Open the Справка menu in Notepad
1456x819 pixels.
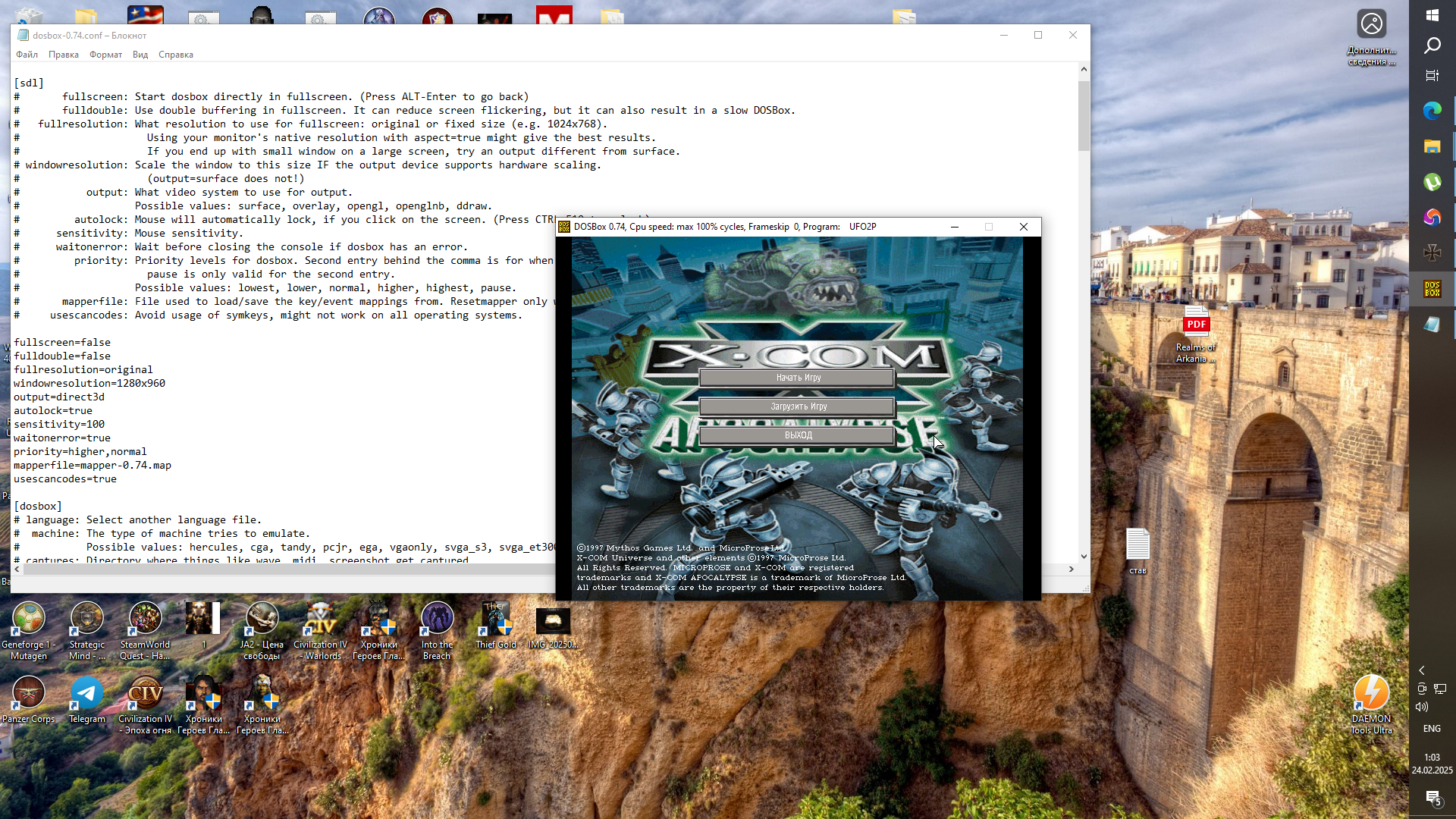click(x=175, y=55)
